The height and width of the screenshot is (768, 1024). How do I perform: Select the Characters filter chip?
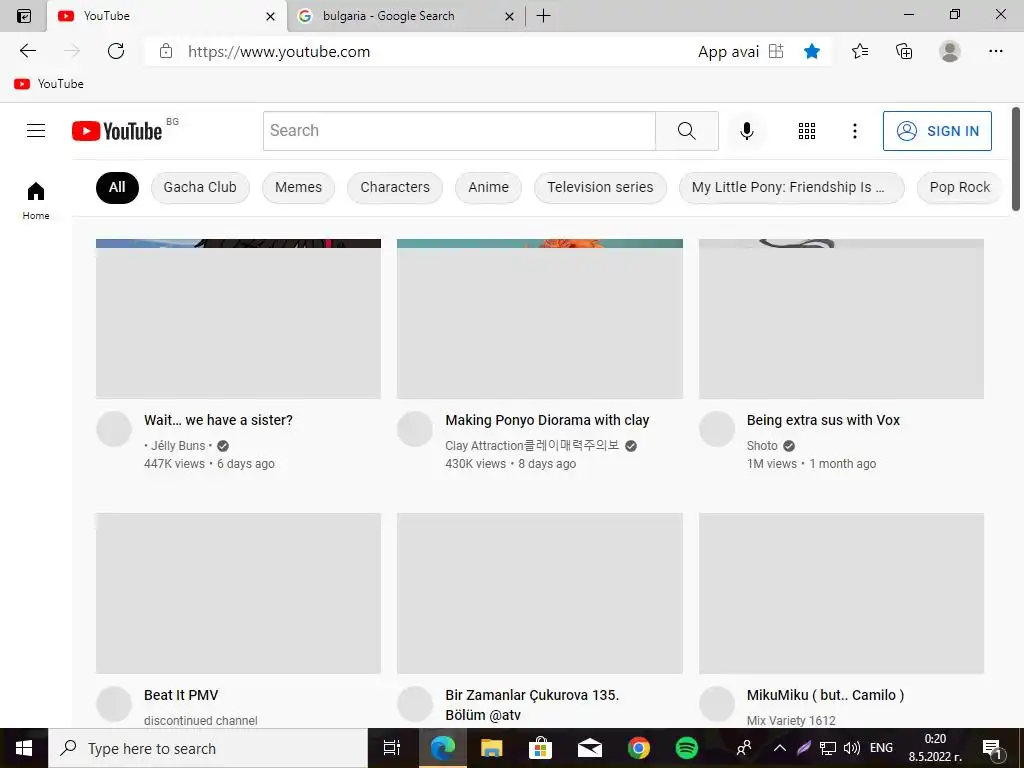pyautogui.click(x=395, y=187)
